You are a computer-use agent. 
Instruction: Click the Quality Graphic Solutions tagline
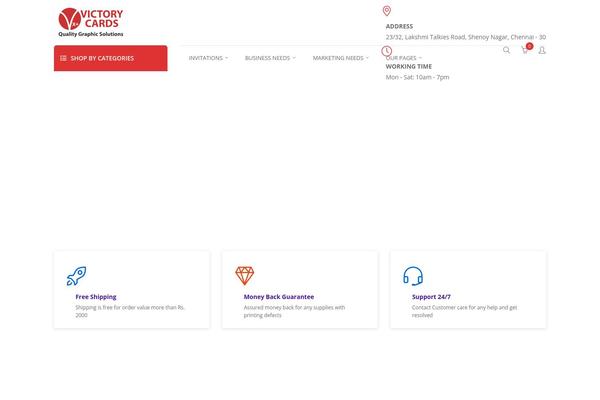point(91,34)
